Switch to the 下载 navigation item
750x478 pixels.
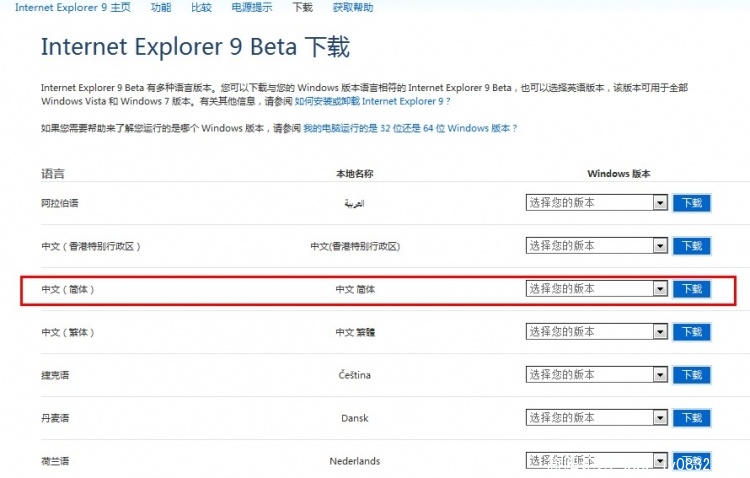point(302,7)
